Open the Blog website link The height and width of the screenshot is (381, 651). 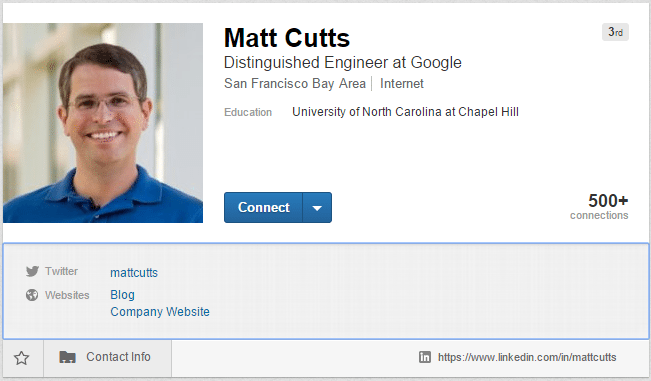click(x=122, y=295)
